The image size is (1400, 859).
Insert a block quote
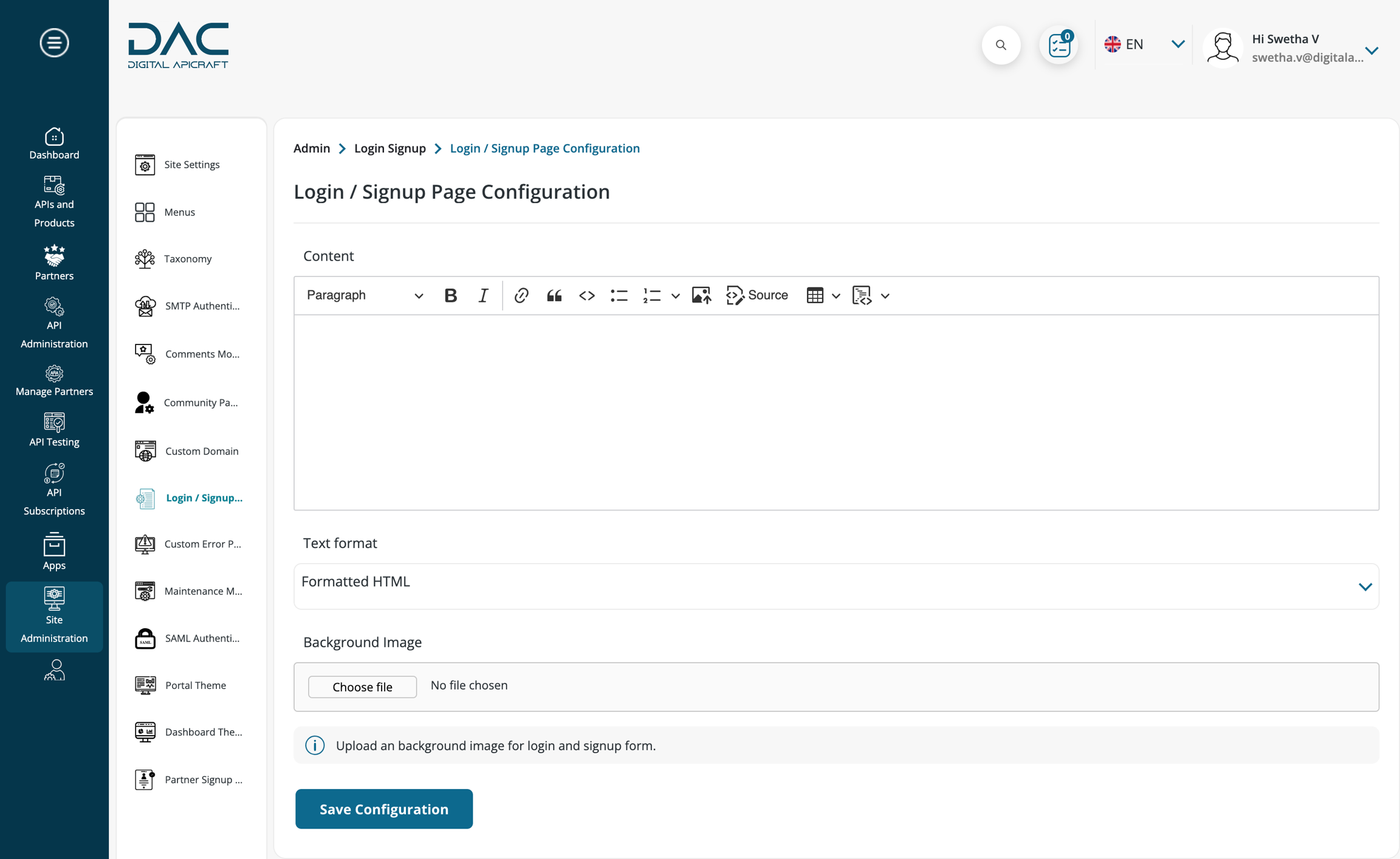(554, 295)
